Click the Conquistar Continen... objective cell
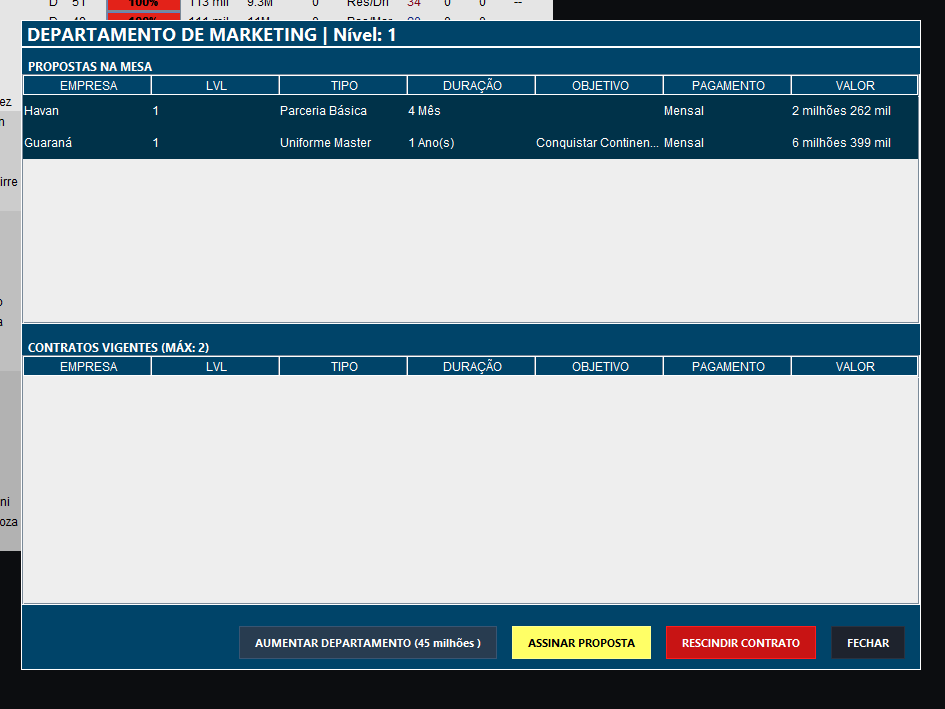Viewport: 945px width, 709px height. 597,143
